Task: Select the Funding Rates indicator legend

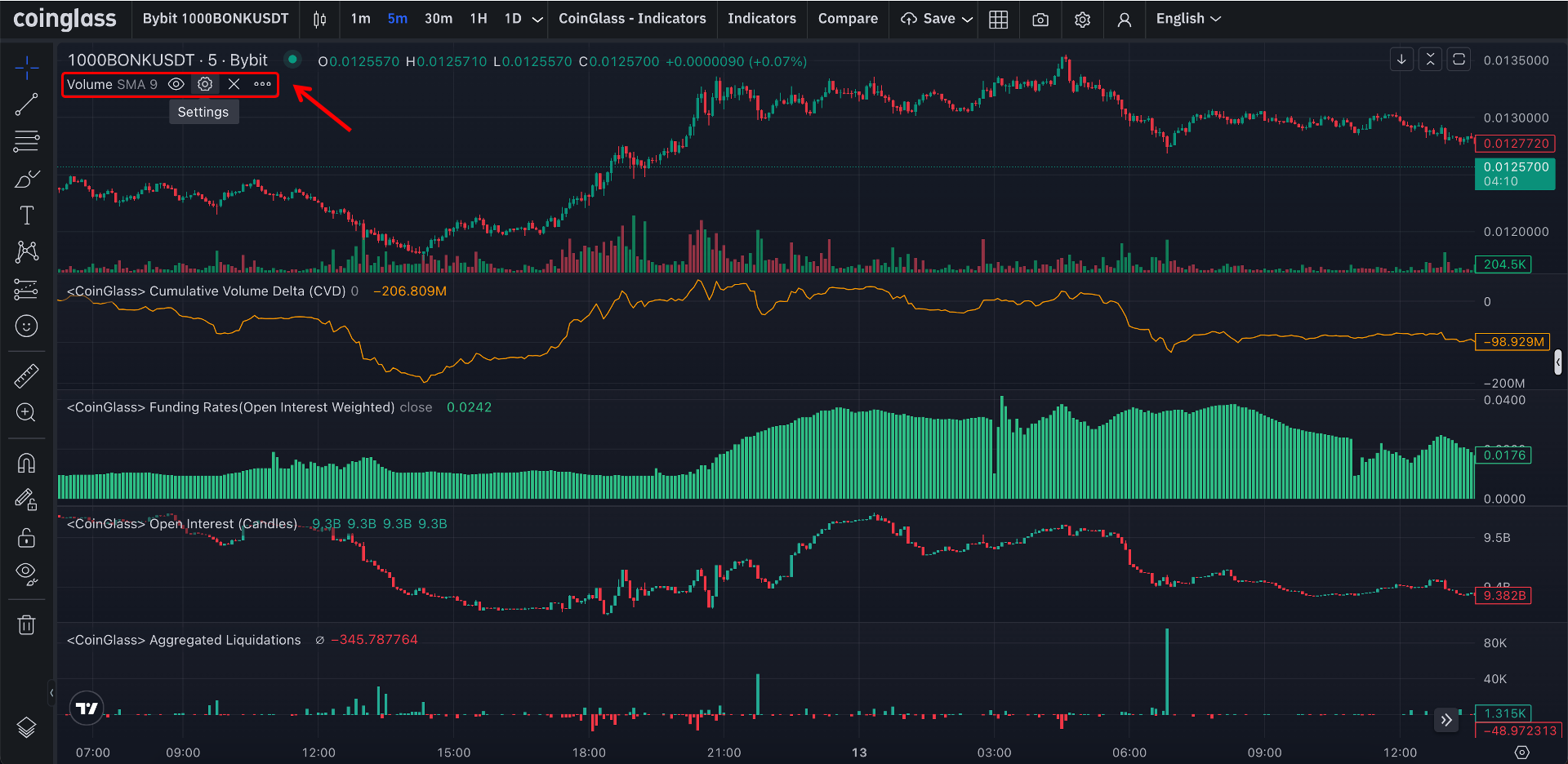Action: [x=231, y=407]
